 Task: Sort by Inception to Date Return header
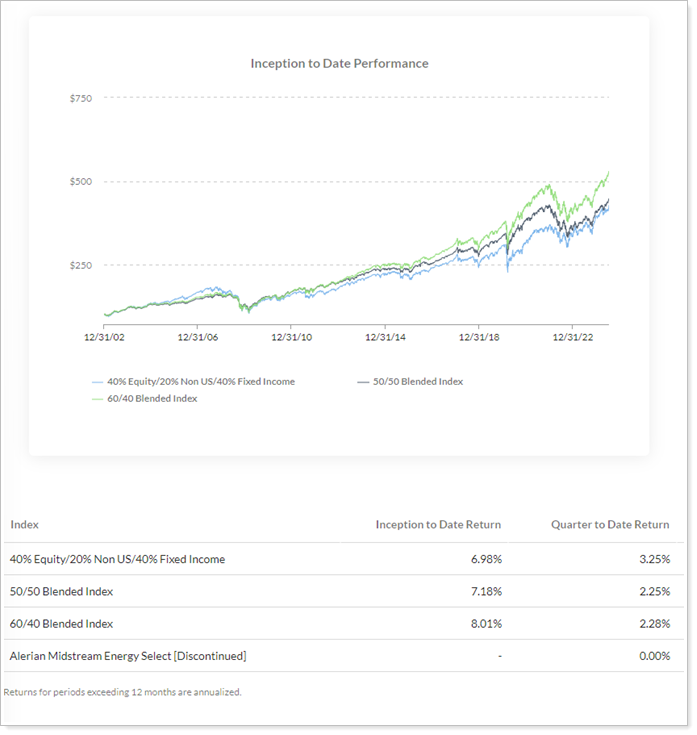[438, 525]
